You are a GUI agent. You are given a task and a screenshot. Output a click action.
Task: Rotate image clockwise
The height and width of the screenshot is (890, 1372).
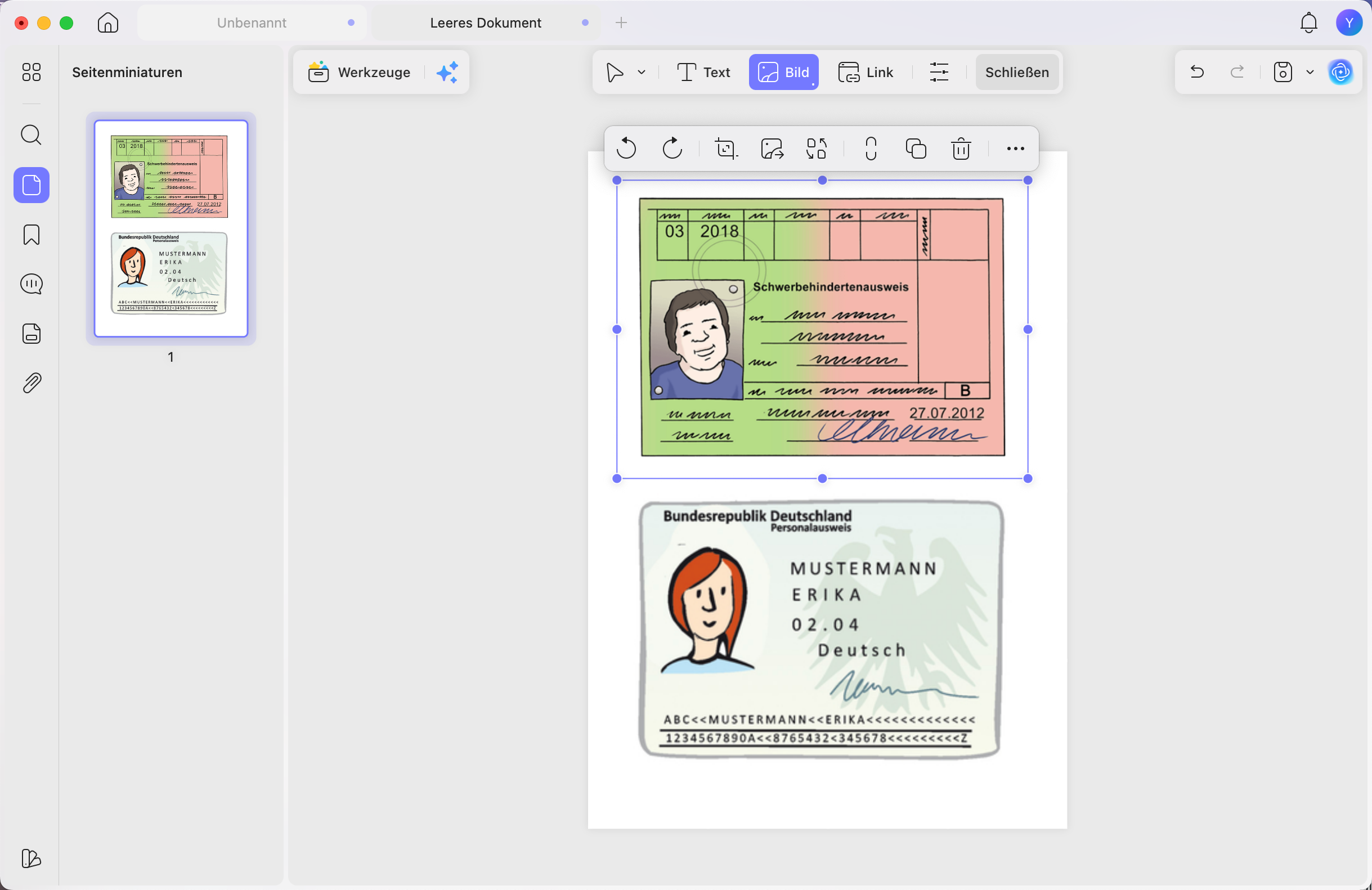click(672, 149)
